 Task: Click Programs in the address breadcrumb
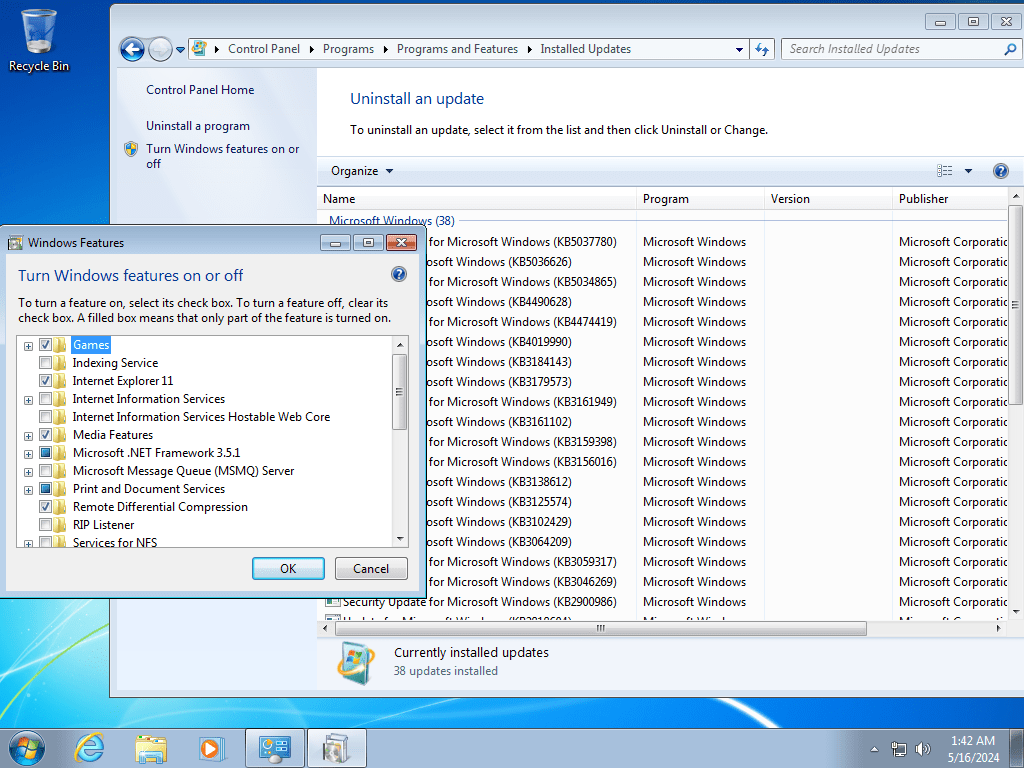(x=348, y=49)
